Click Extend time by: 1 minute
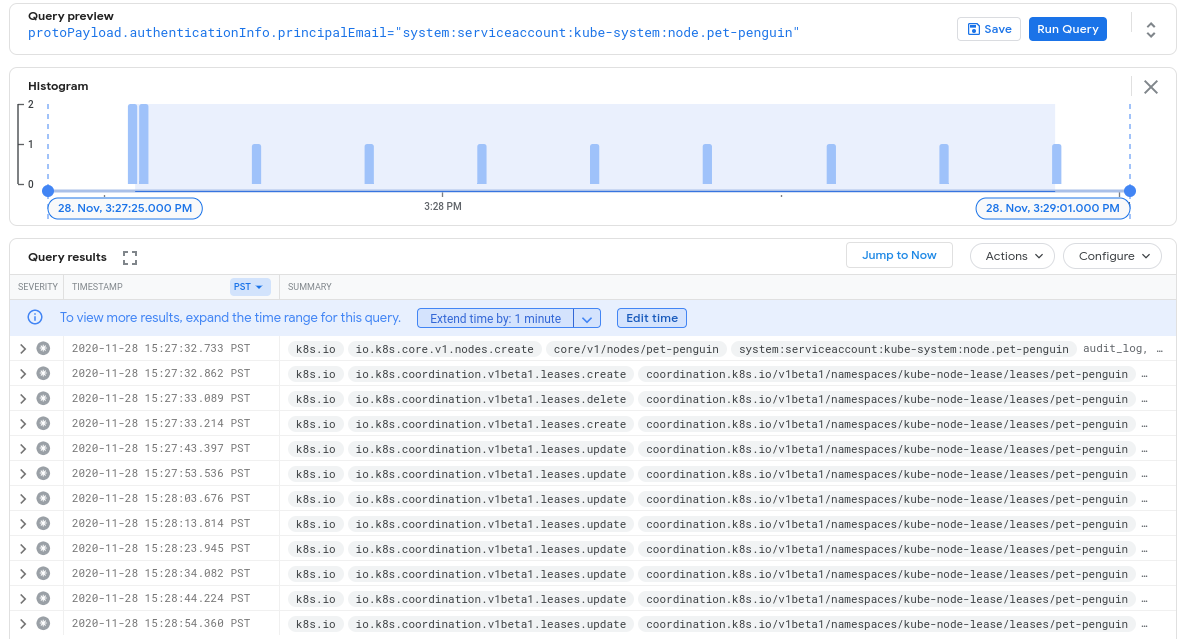The height and width of the screenshot is (639, 1184). (x=495, y=319)
